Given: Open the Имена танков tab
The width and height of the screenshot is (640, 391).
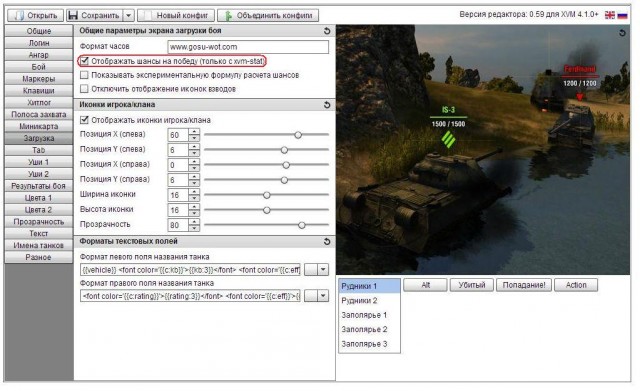Looking at the screenshot, I should 39,245.
